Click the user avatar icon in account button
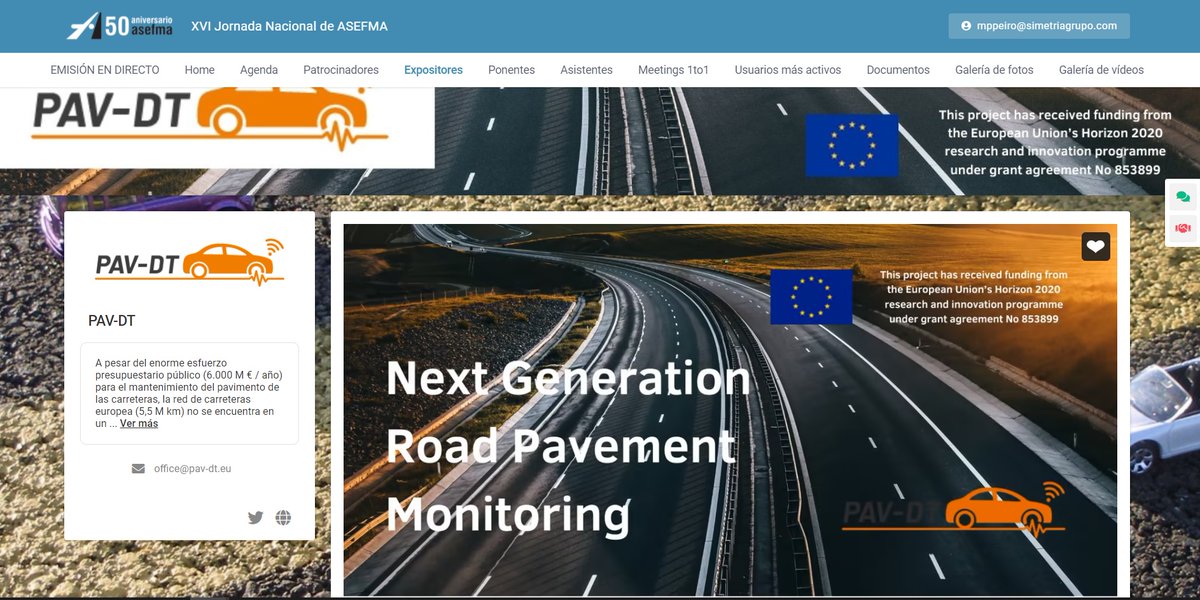1200x600 pixels. click(x=966, y=26)
